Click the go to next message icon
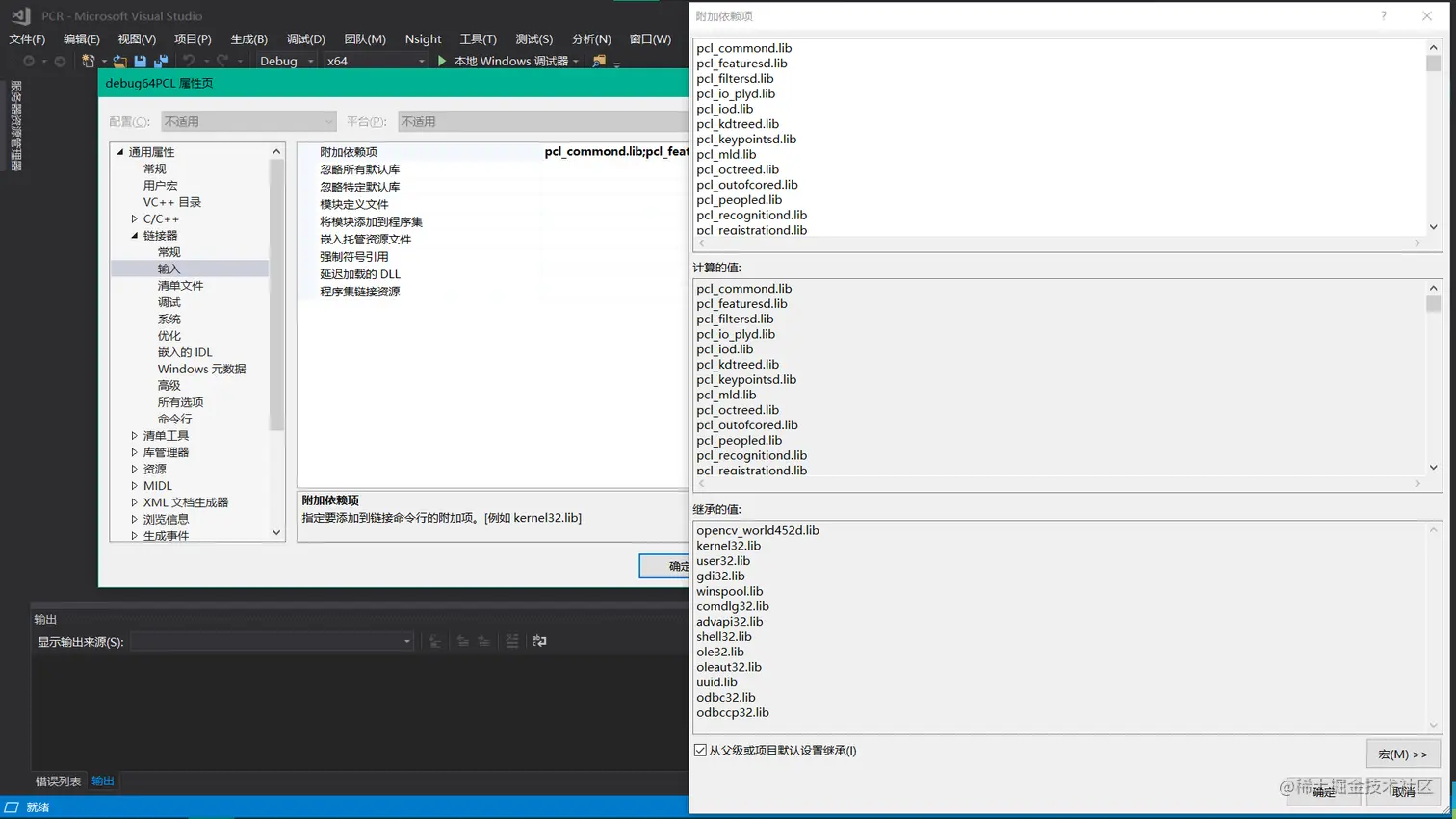Screen dimensions: 1456x819 [x=484, y=641]
